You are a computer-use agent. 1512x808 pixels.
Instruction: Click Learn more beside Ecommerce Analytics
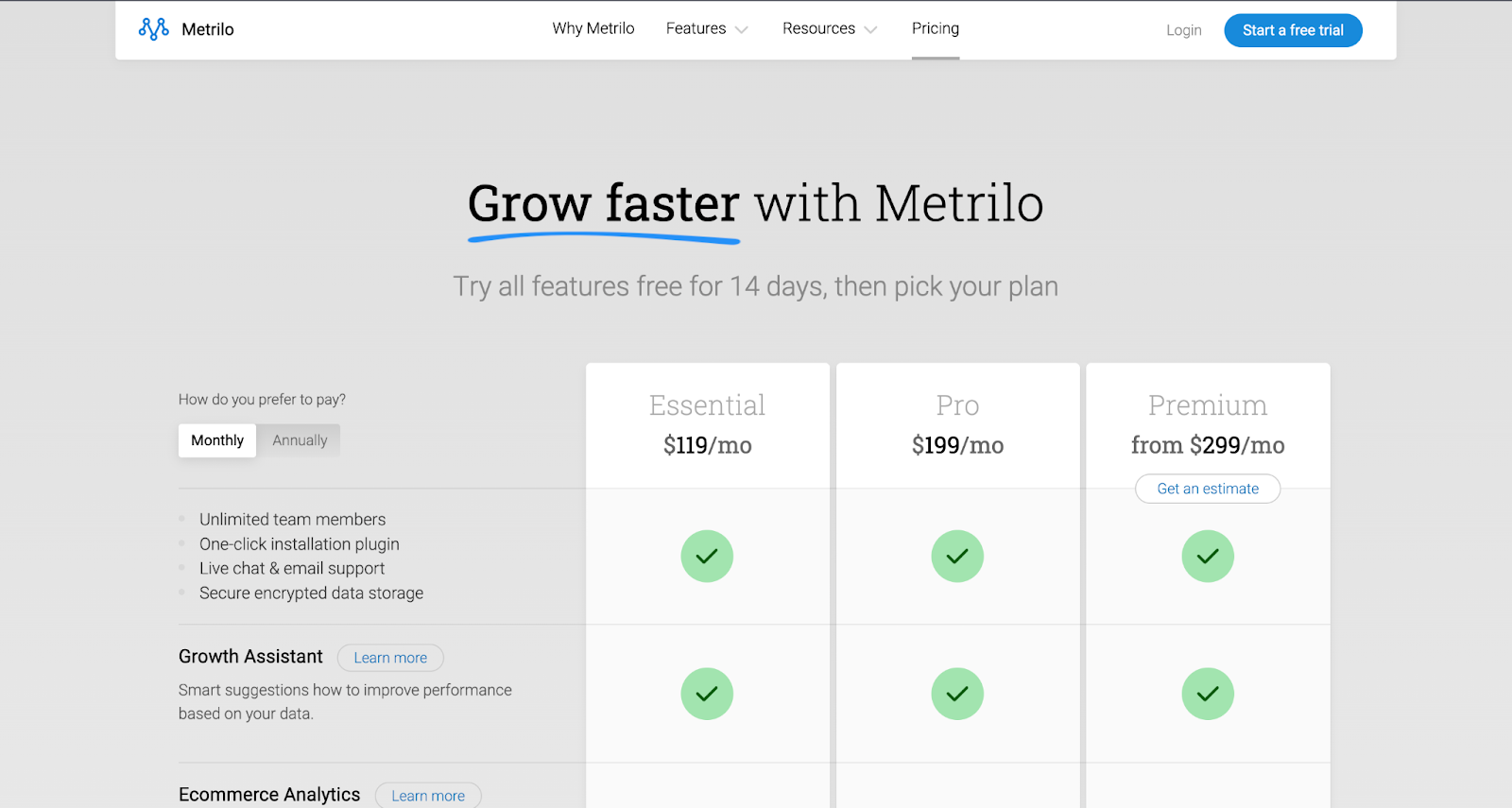(x=428, y=796)
